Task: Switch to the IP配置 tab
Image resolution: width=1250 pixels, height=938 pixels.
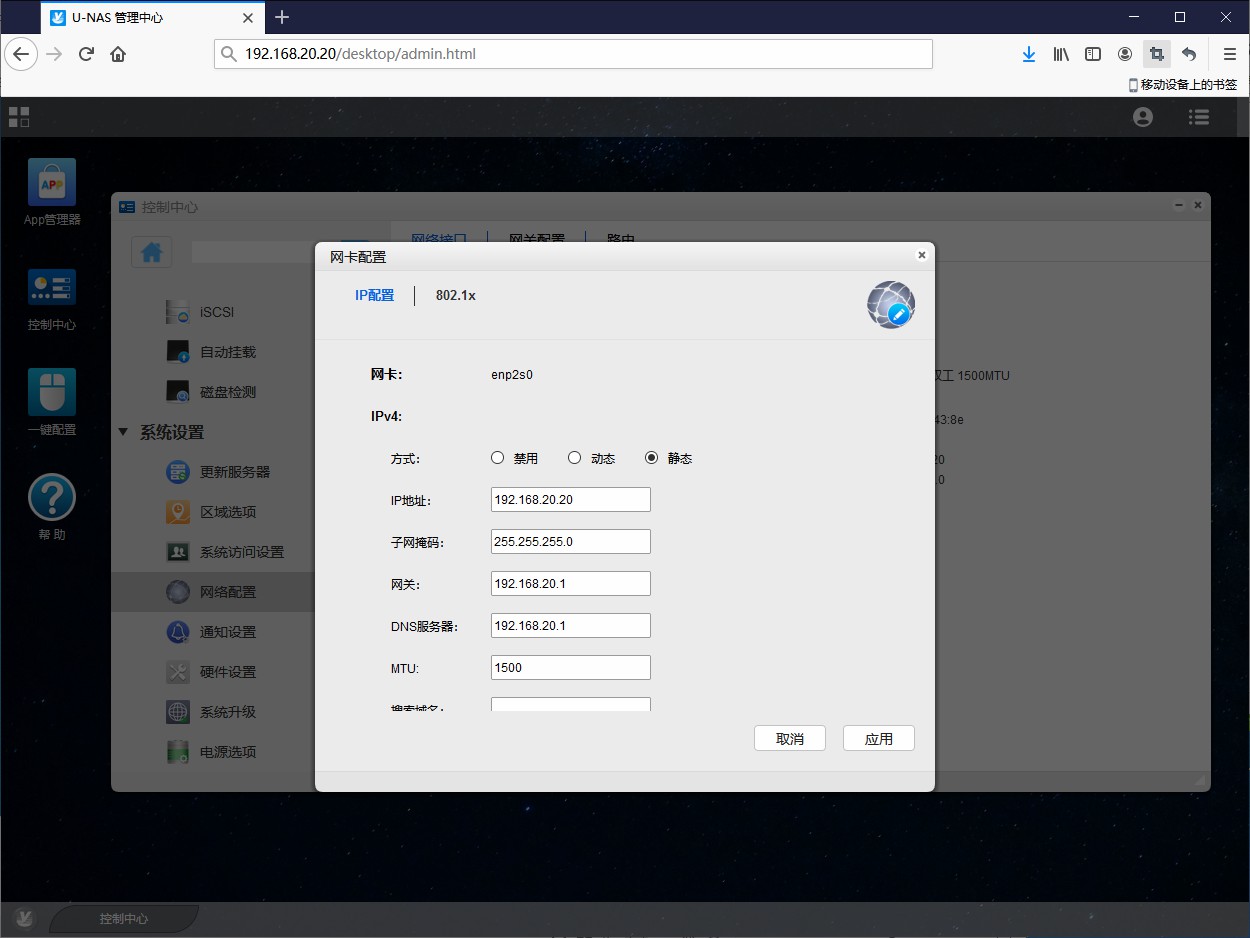Action: 375,295
